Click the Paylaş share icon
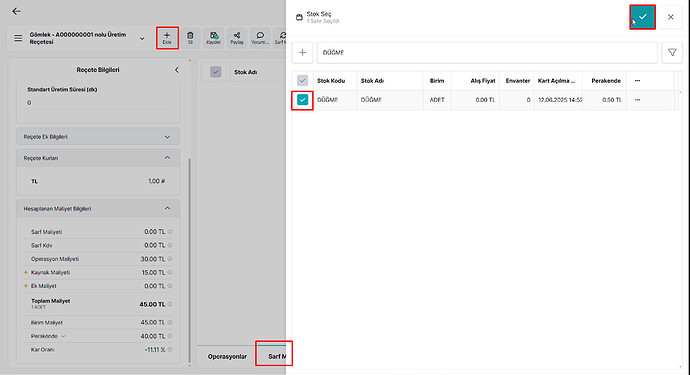The width and height of the screenshot is (690, 375). pyautogui.click(x=237, y=38)
